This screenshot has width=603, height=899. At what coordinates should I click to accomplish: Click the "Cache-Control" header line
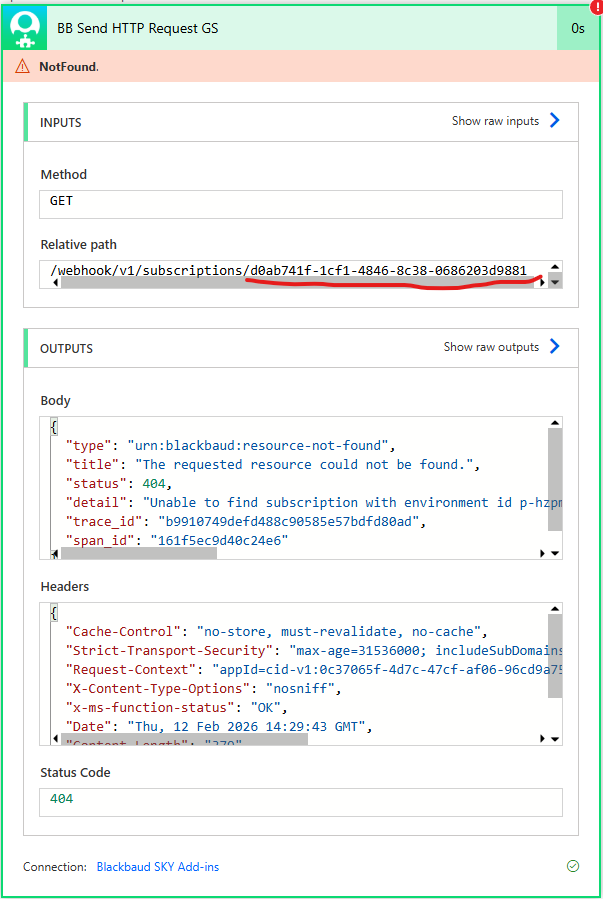(x=276, y=631)
